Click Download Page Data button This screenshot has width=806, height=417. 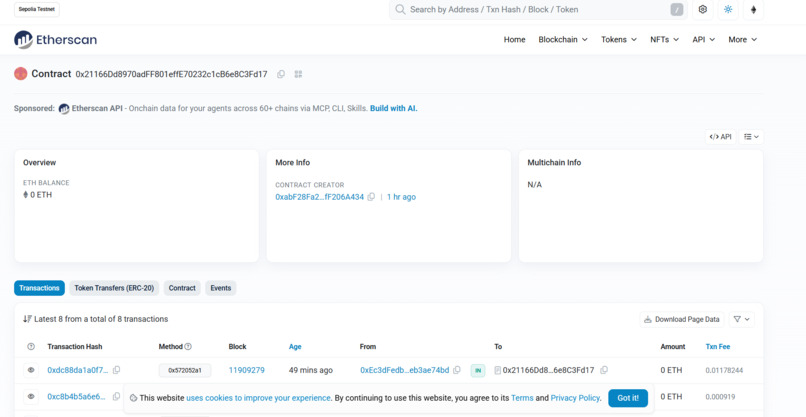pos(682,319)
